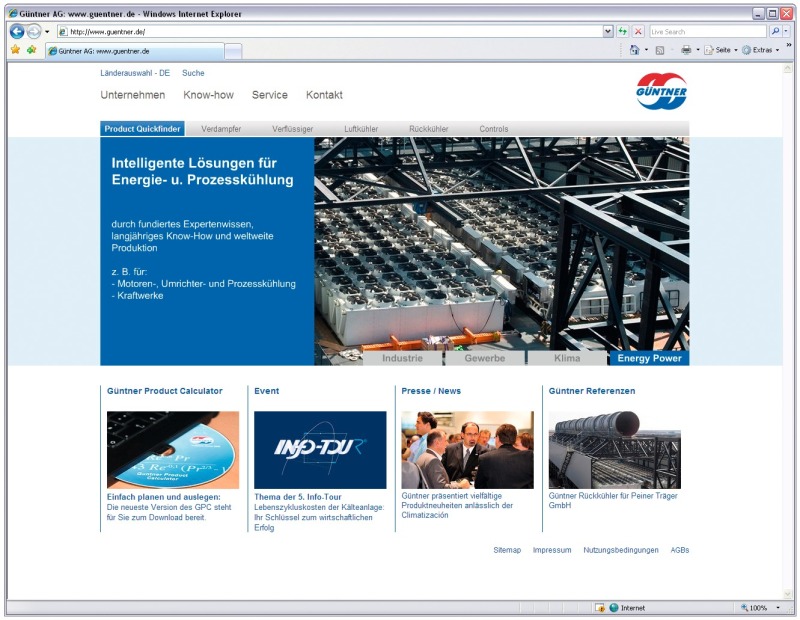Show more toolbar commands chevron
The height and width of the screenshot is (620, 800).
point(789,45)
